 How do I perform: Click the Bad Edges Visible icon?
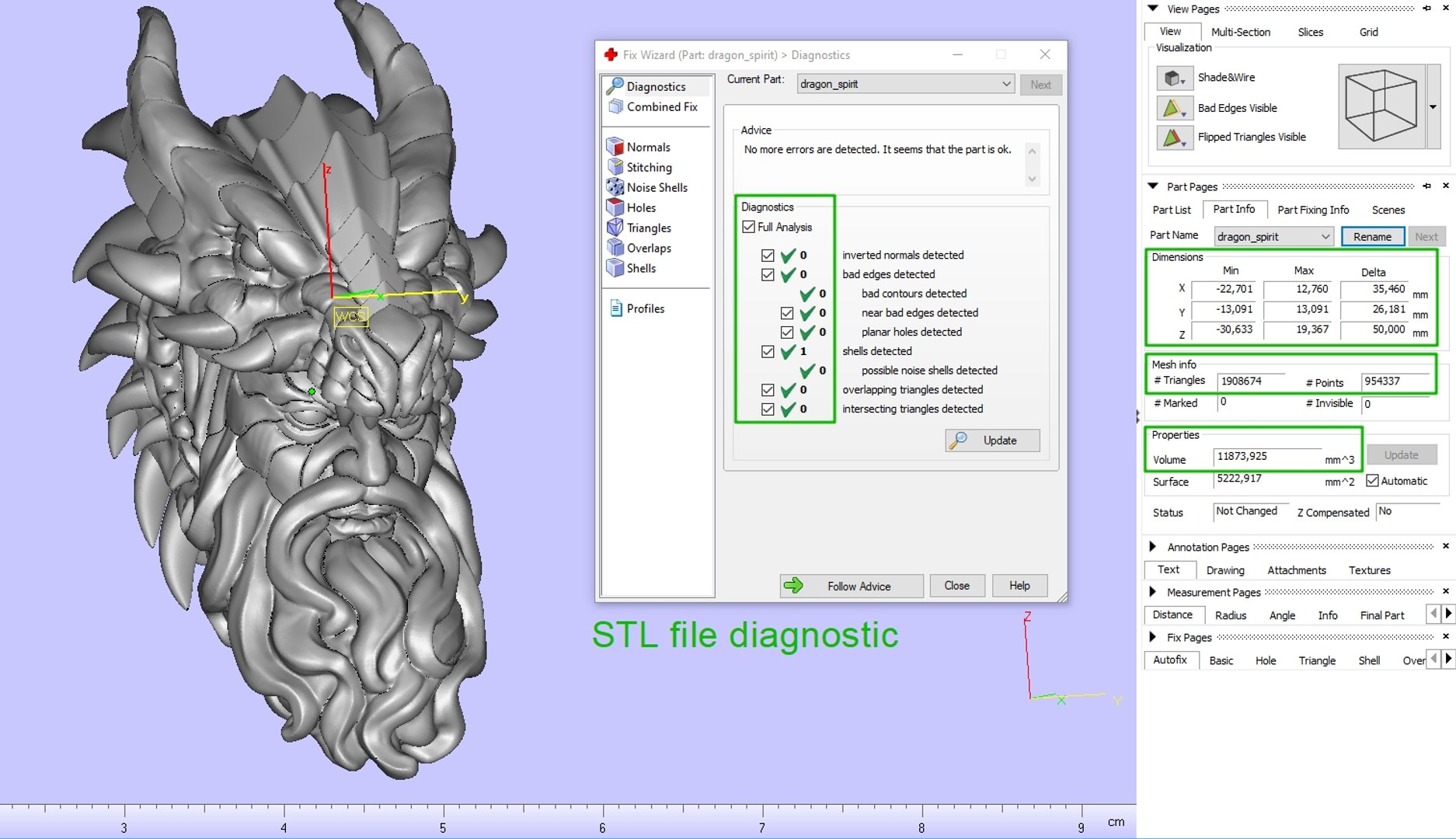pyautogui.click(x=1174, y=108)
